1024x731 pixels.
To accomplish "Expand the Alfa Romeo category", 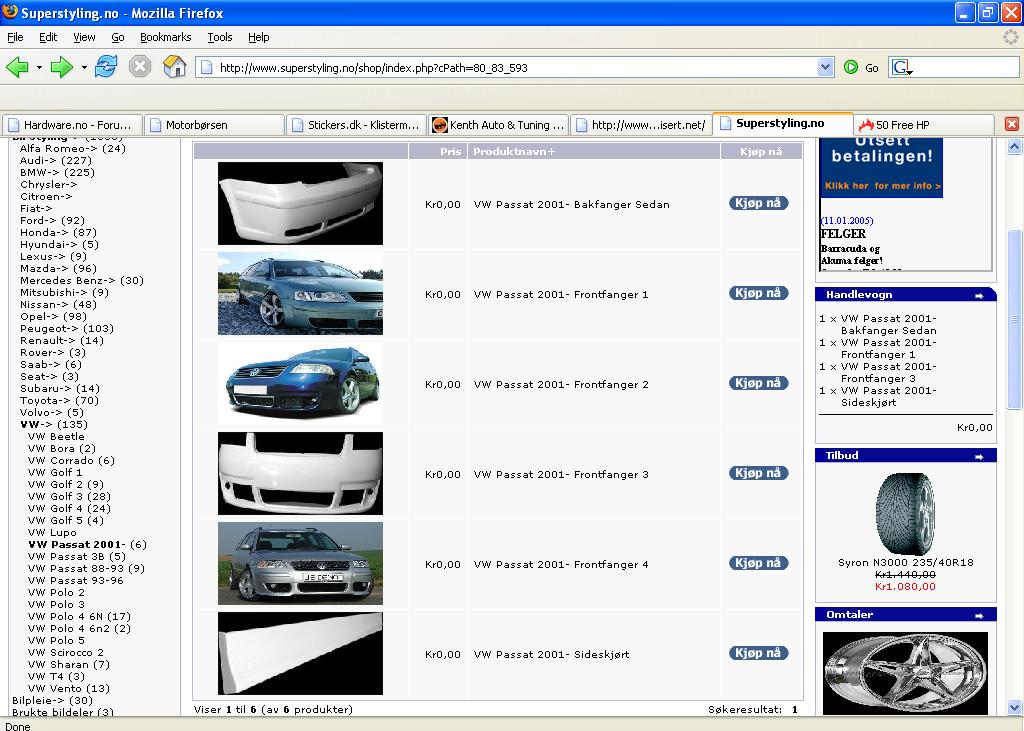I will click(x=72, y=148).
